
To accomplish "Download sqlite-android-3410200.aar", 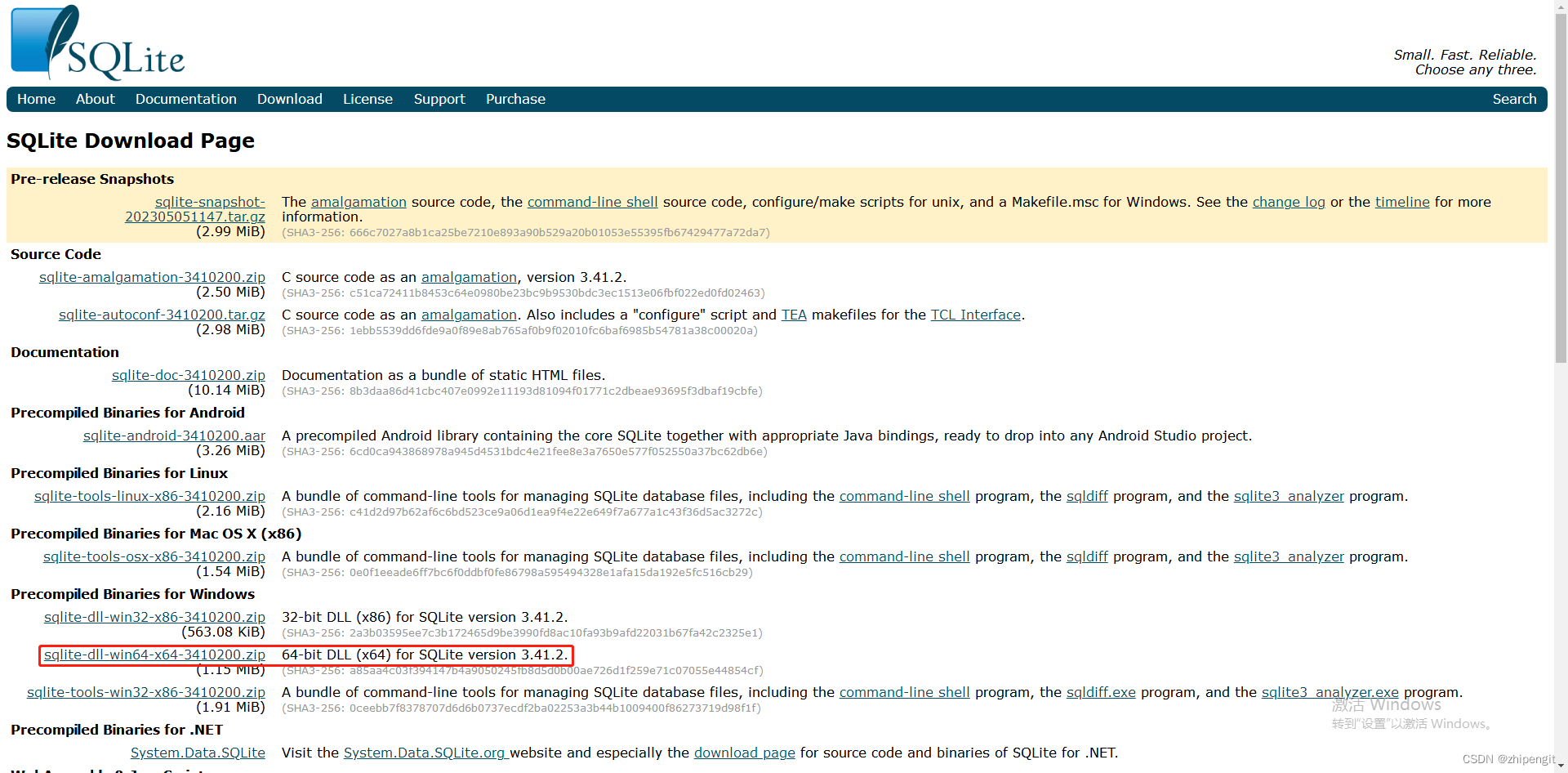I will 174,436.
